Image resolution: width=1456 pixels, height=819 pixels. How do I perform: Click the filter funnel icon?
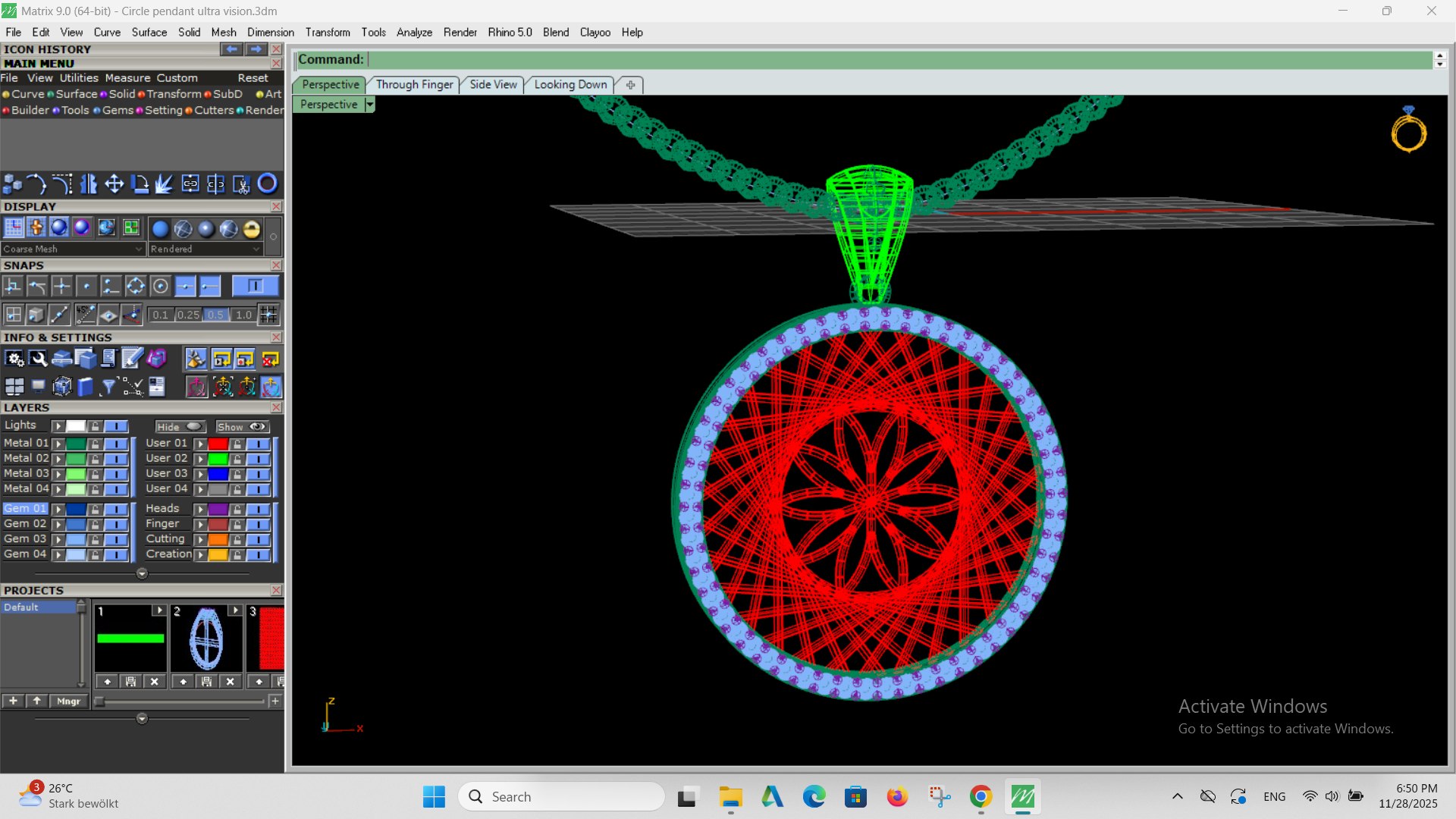(108, 387)
